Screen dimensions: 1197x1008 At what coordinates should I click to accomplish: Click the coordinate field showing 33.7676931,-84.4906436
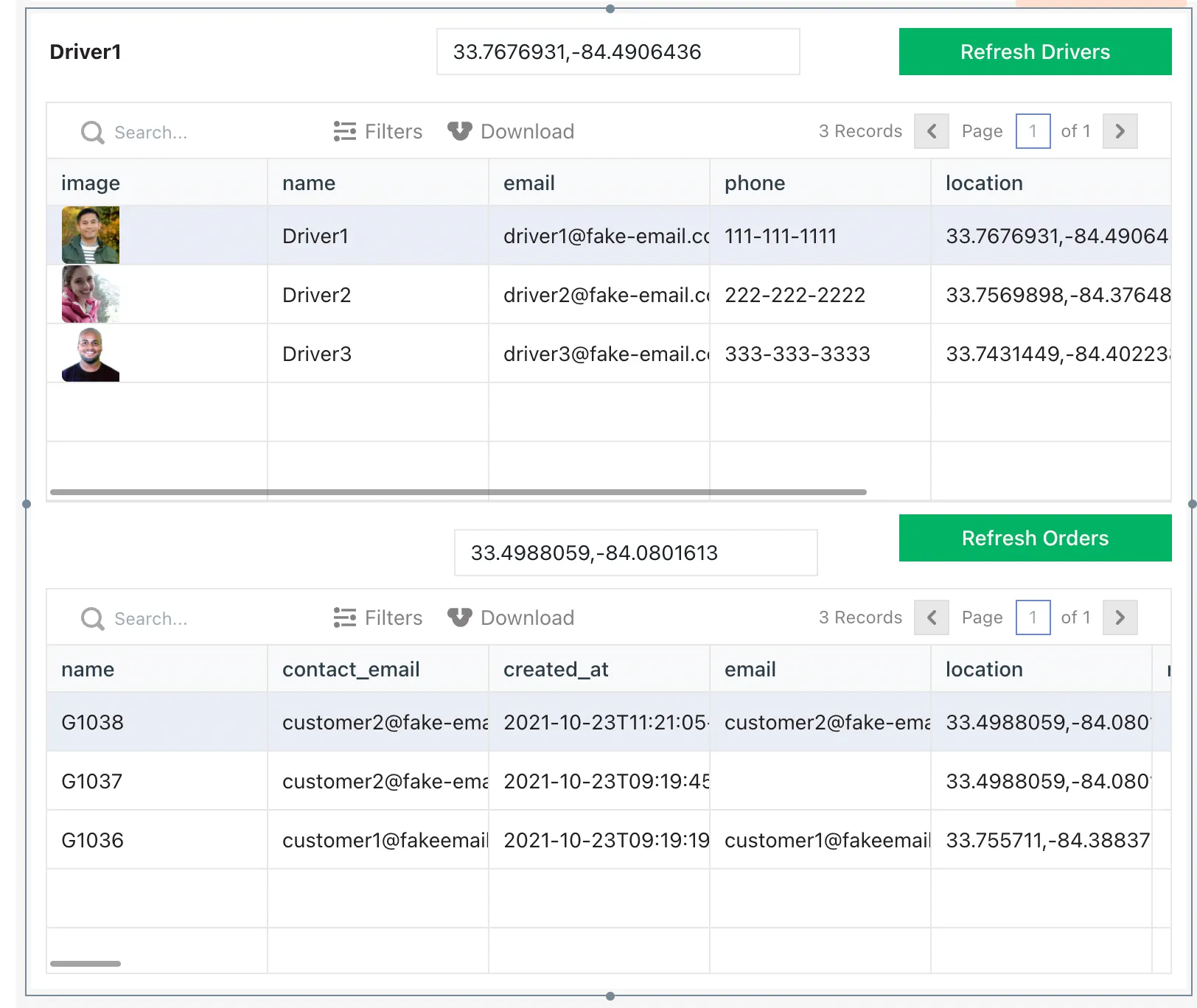(618, 52)
